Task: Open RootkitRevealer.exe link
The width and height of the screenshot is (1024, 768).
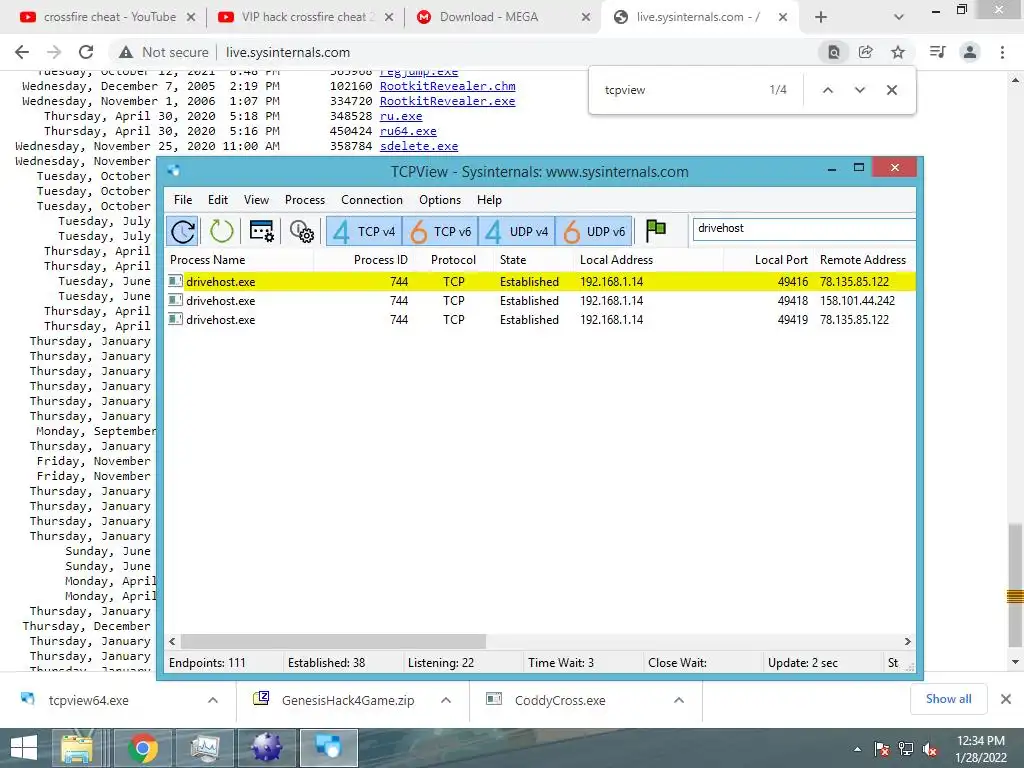Action: point(447,101)
